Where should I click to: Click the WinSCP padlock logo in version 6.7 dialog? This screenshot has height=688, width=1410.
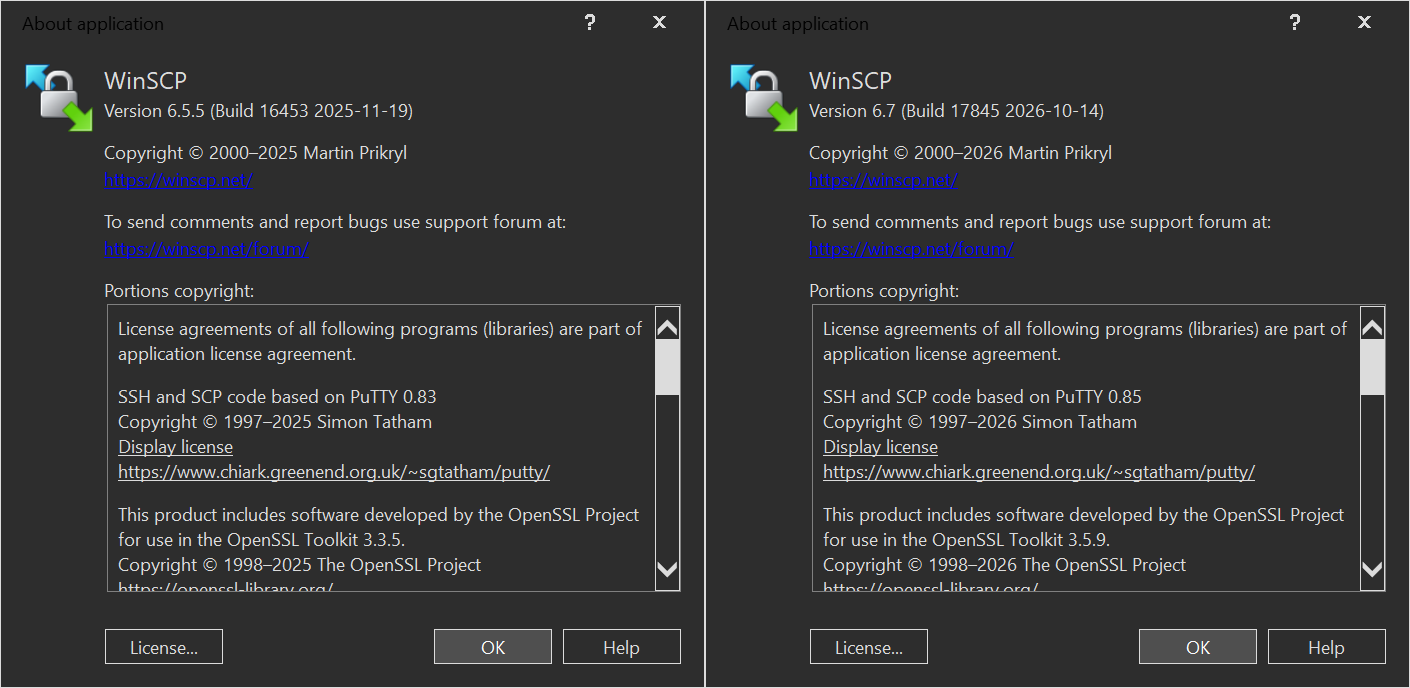tap(764, 98)
